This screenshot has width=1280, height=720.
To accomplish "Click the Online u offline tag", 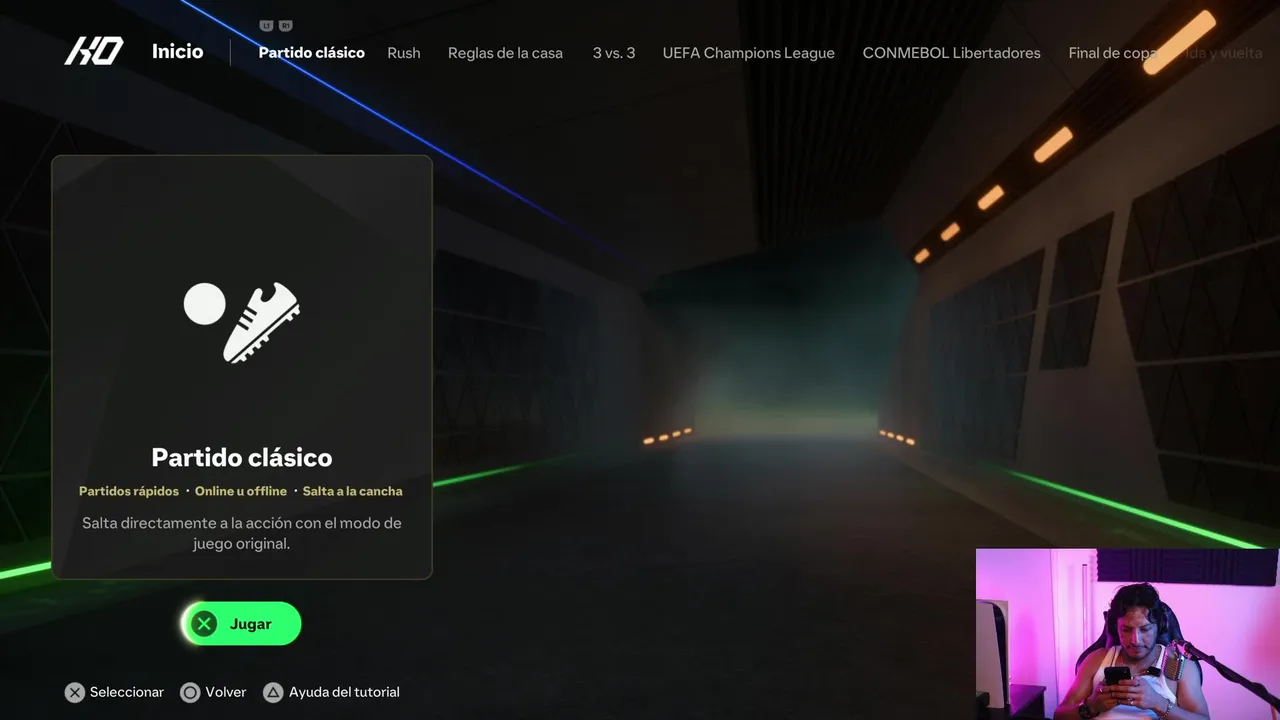I will pyautogui.click(x=241, y=491).
